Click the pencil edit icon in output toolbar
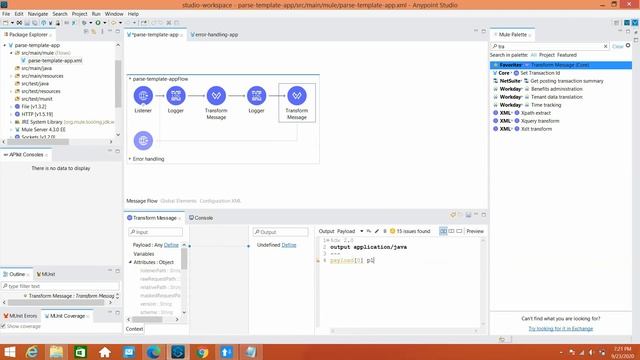Screen dimensions: 640x360 377,231
